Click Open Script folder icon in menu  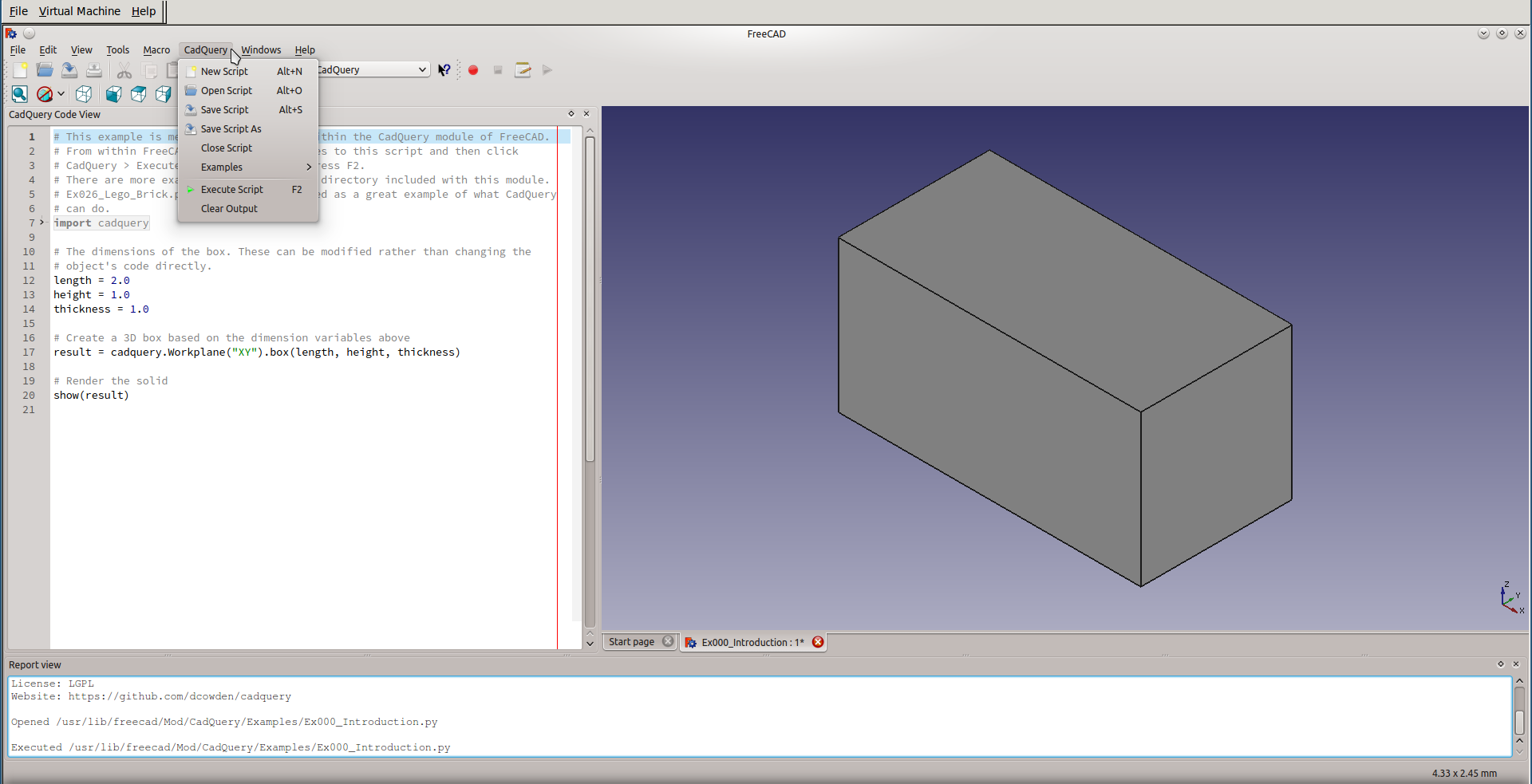tap(191, 90)
